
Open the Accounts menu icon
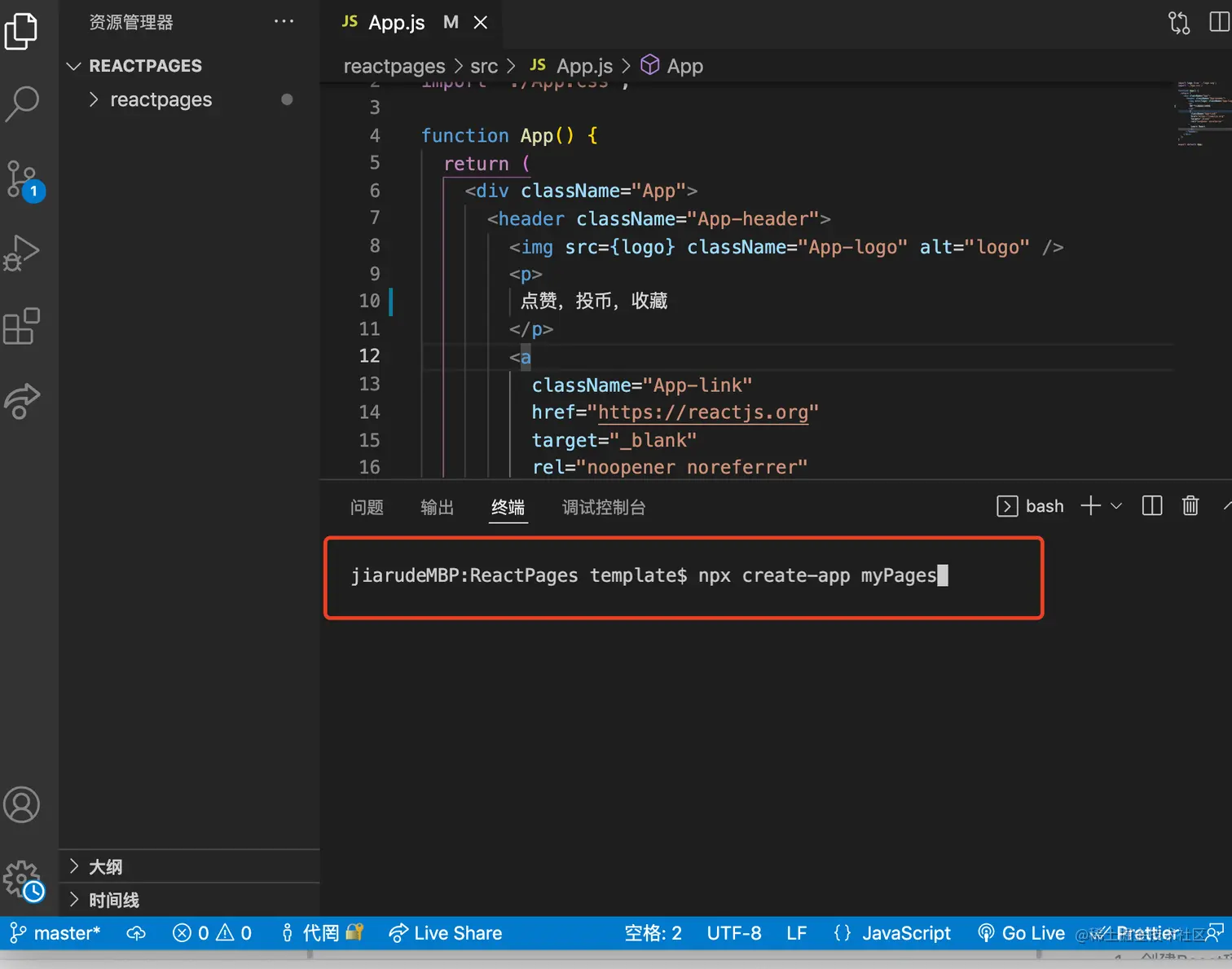(x=22, y=804)
